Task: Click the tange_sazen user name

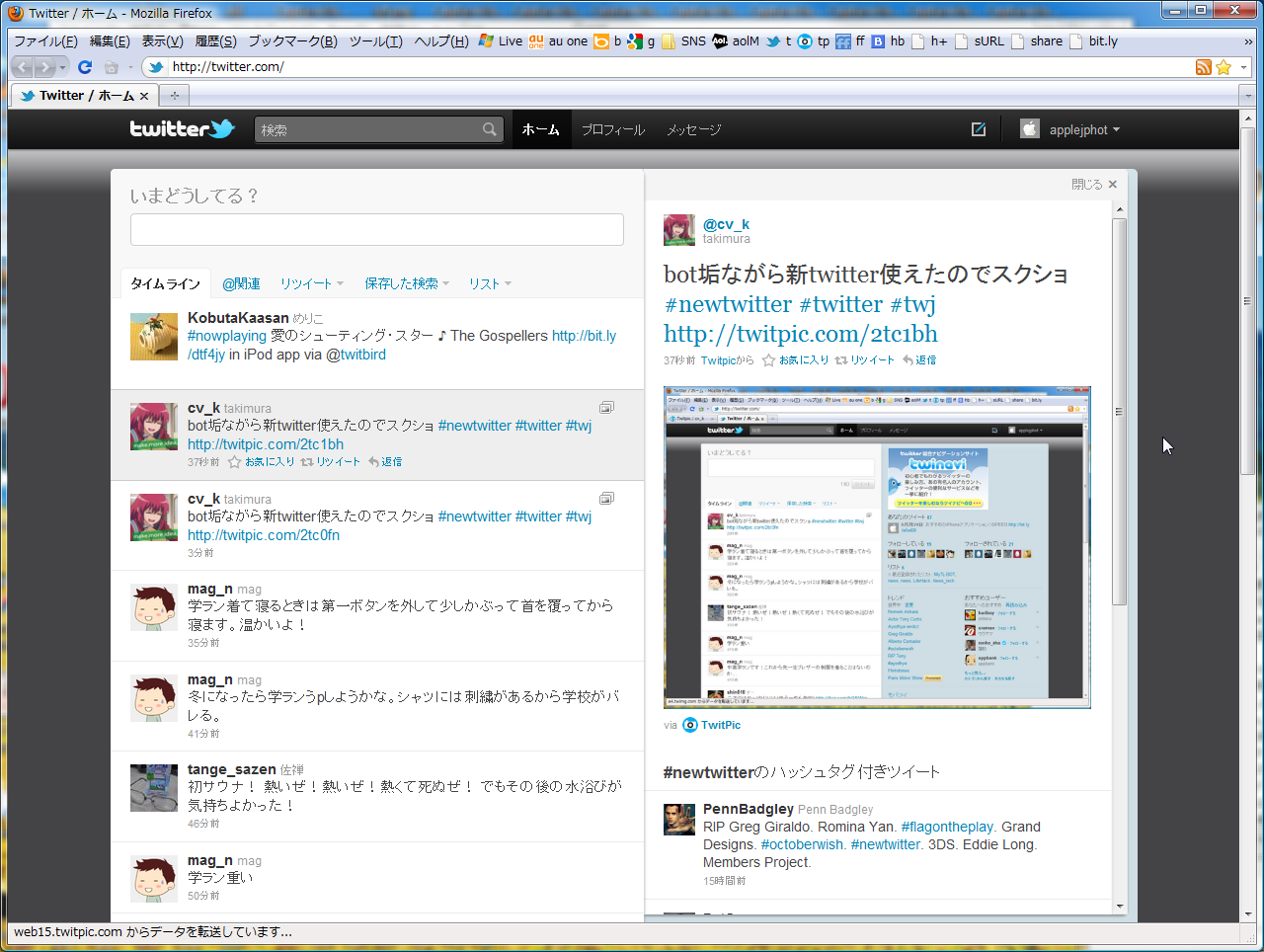Action: pyautogui.click(x=232, y=769)
